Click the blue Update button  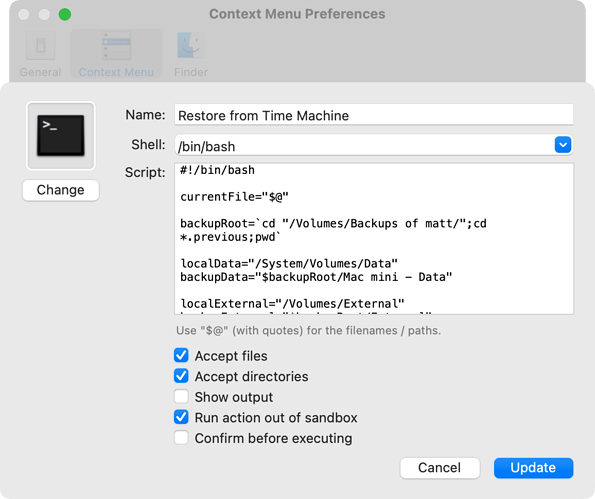pyautogui.click(x=533, y=468)
